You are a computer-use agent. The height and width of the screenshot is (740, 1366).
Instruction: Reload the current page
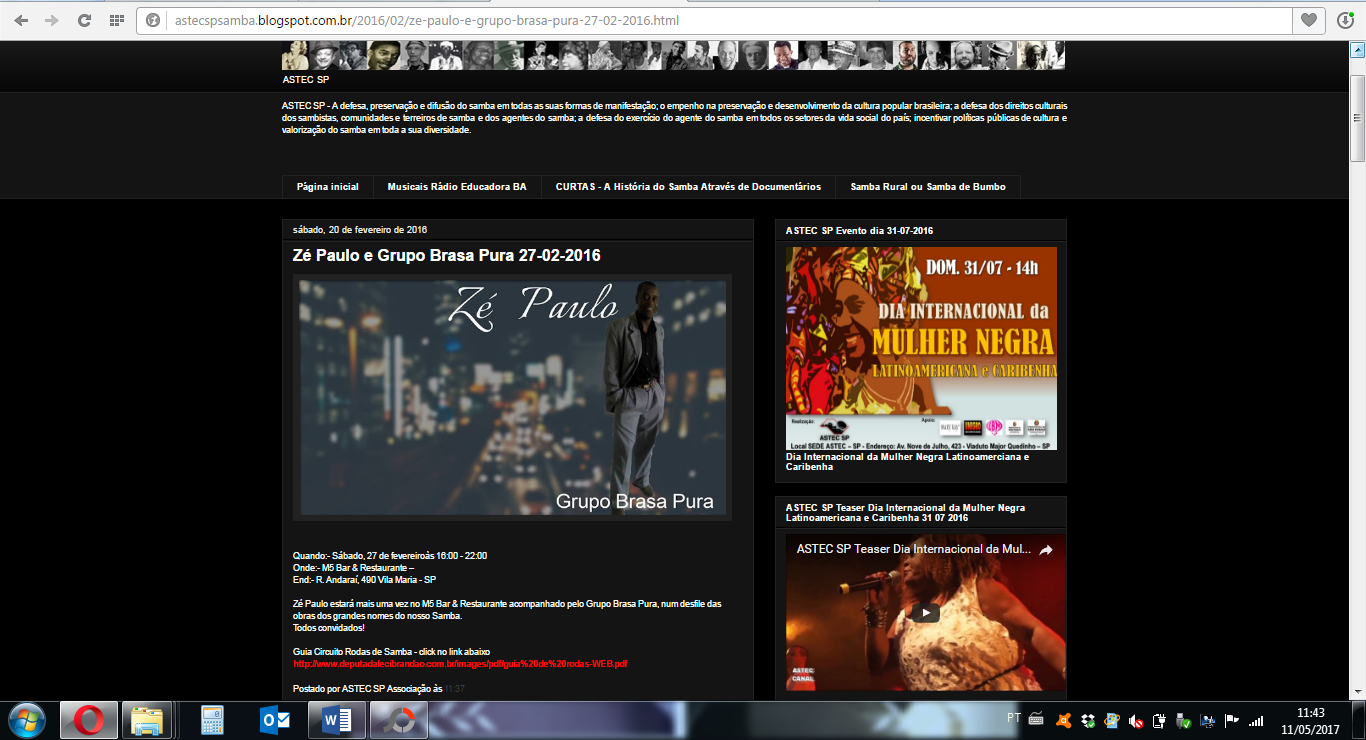[84, 20]
